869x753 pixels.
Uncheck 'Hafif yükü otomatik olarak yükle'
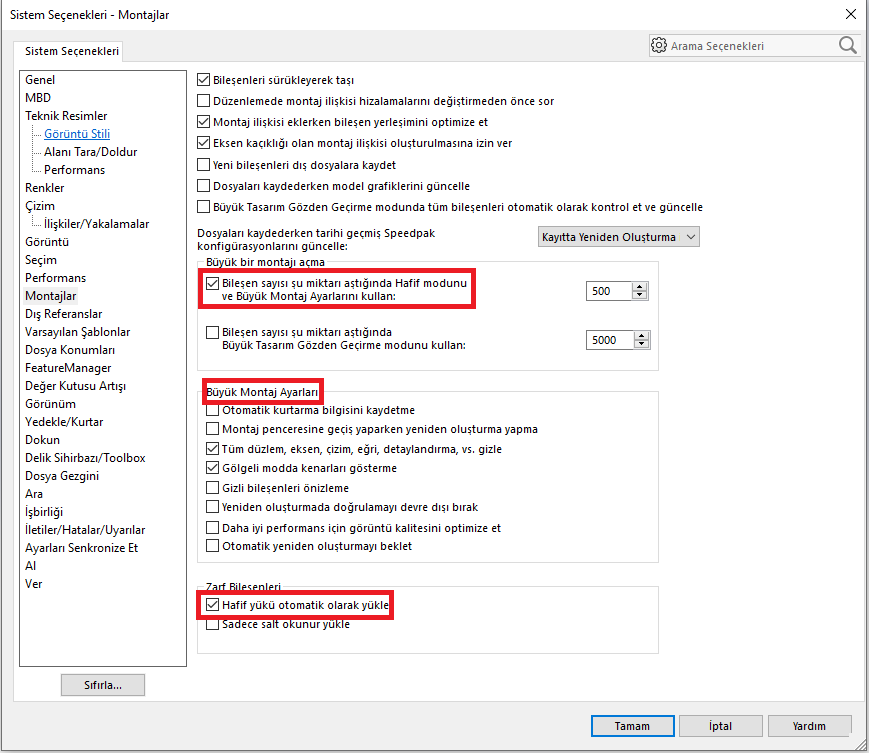212,605
